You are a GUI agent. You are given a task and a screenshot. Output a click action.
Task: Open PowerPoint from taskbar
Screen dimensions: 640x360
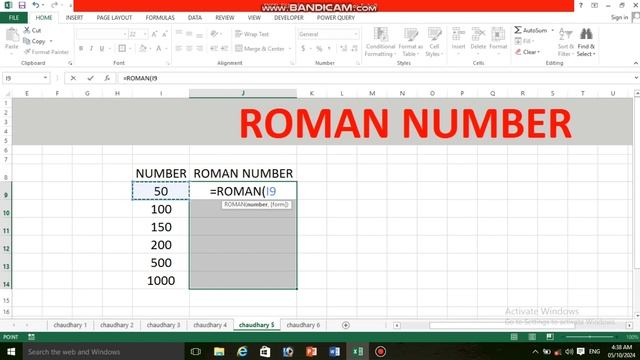point(311,351)
